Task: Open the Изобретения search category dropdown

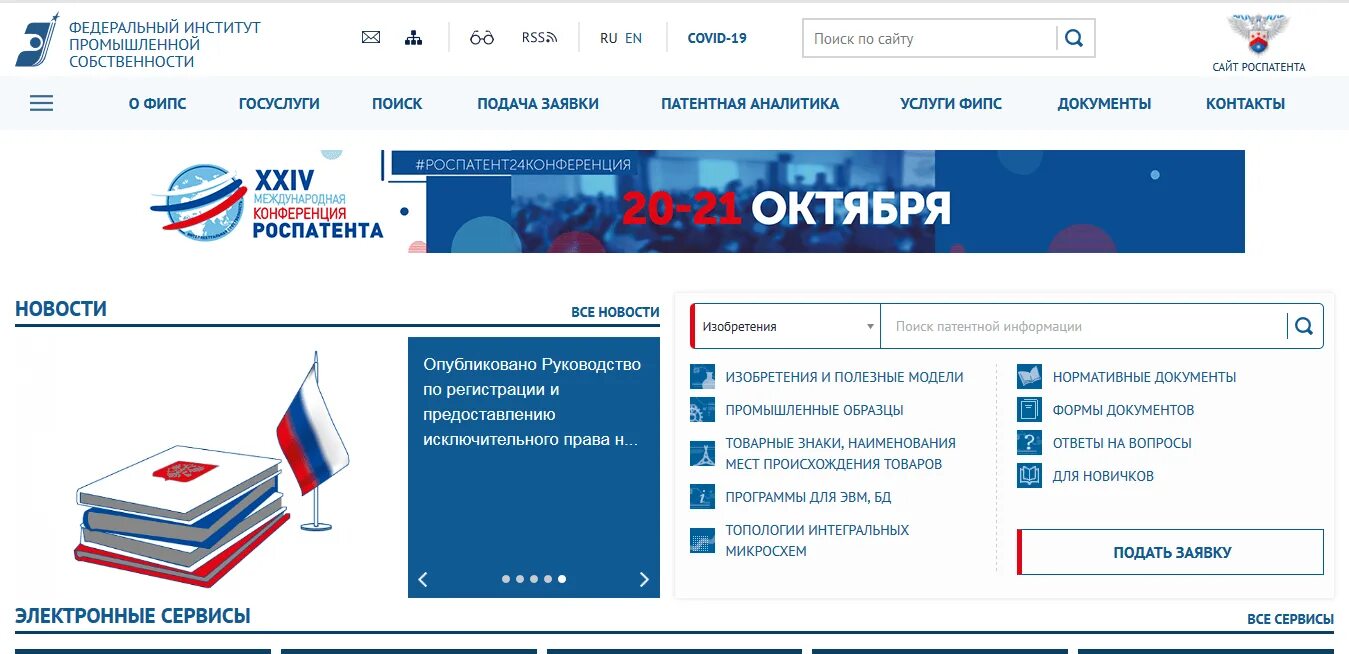Action: [x=786, y=326]
